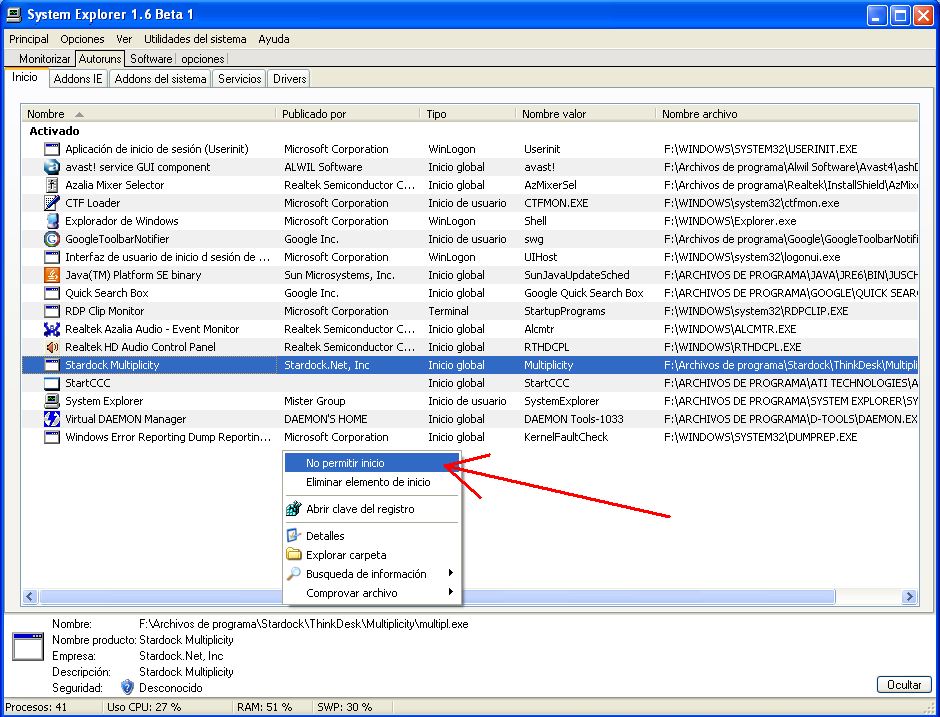Switch to the Addons IE tab
The height and width of the screenshot is (717, 940).
point(78,79)
